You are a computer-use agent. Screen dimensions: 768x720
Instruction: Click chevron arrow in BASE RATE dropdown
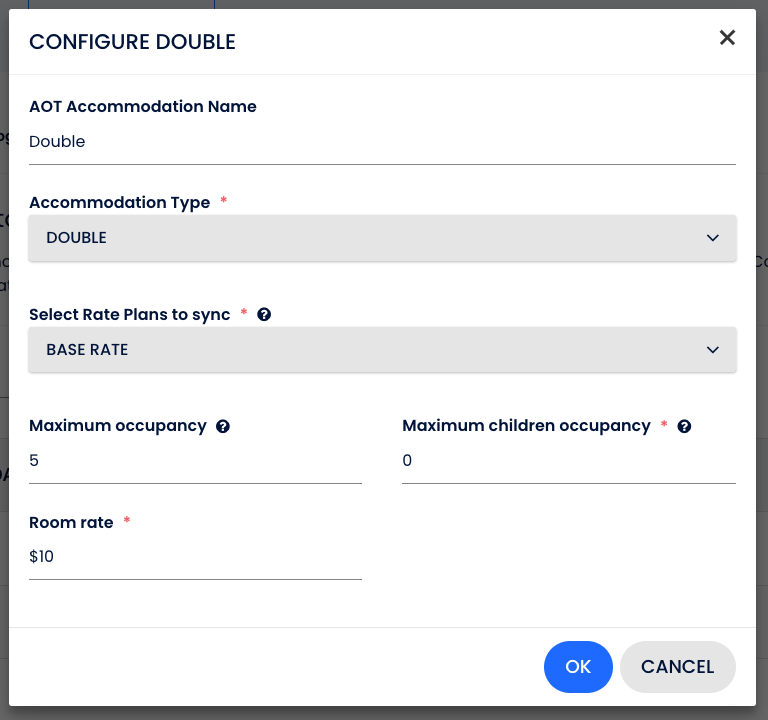[713, 350]
